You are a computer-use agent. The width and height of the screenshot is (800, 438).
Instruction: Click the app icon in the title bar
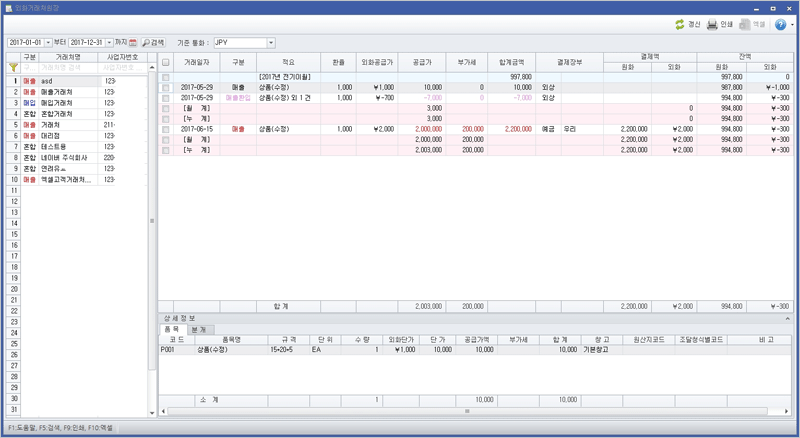(x=8, y=7)
